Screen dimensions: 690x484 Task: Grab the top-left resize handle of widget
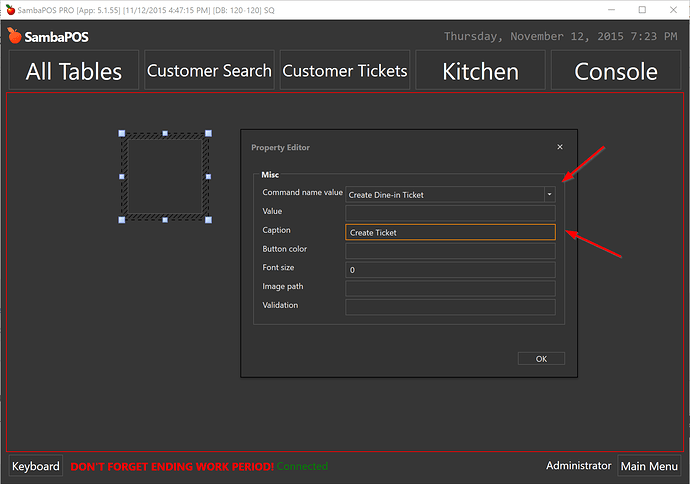tap(122, 133)
